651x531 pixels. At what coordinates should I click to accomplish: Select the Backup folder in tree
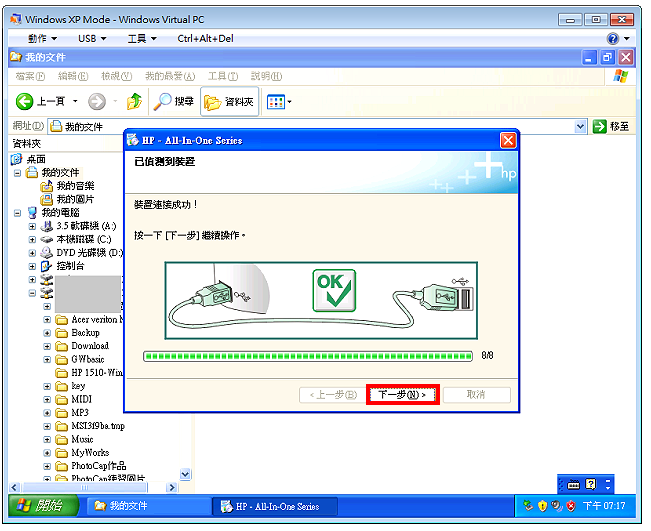click(x=85, y=333)
